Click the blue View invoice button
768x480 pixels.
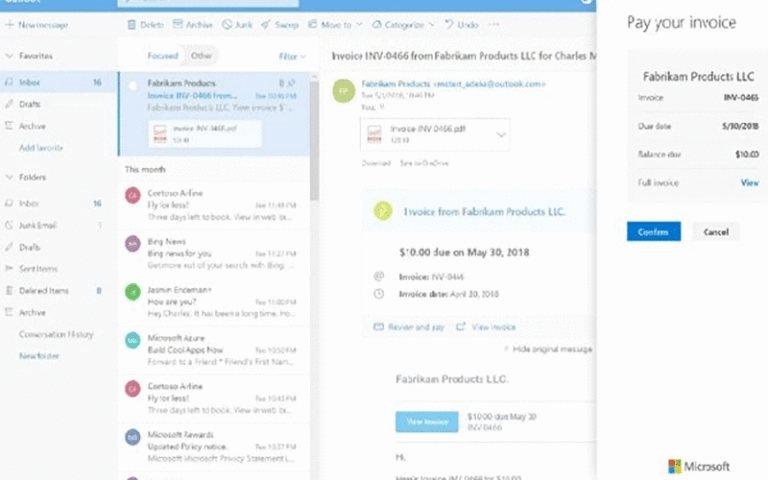(x=427, y=422)
